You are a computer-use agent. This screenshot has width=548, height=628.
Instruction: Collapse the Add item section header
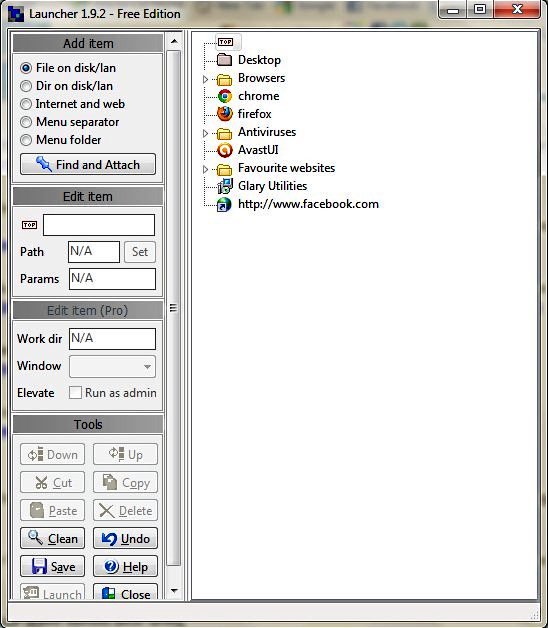click(88, 43)
